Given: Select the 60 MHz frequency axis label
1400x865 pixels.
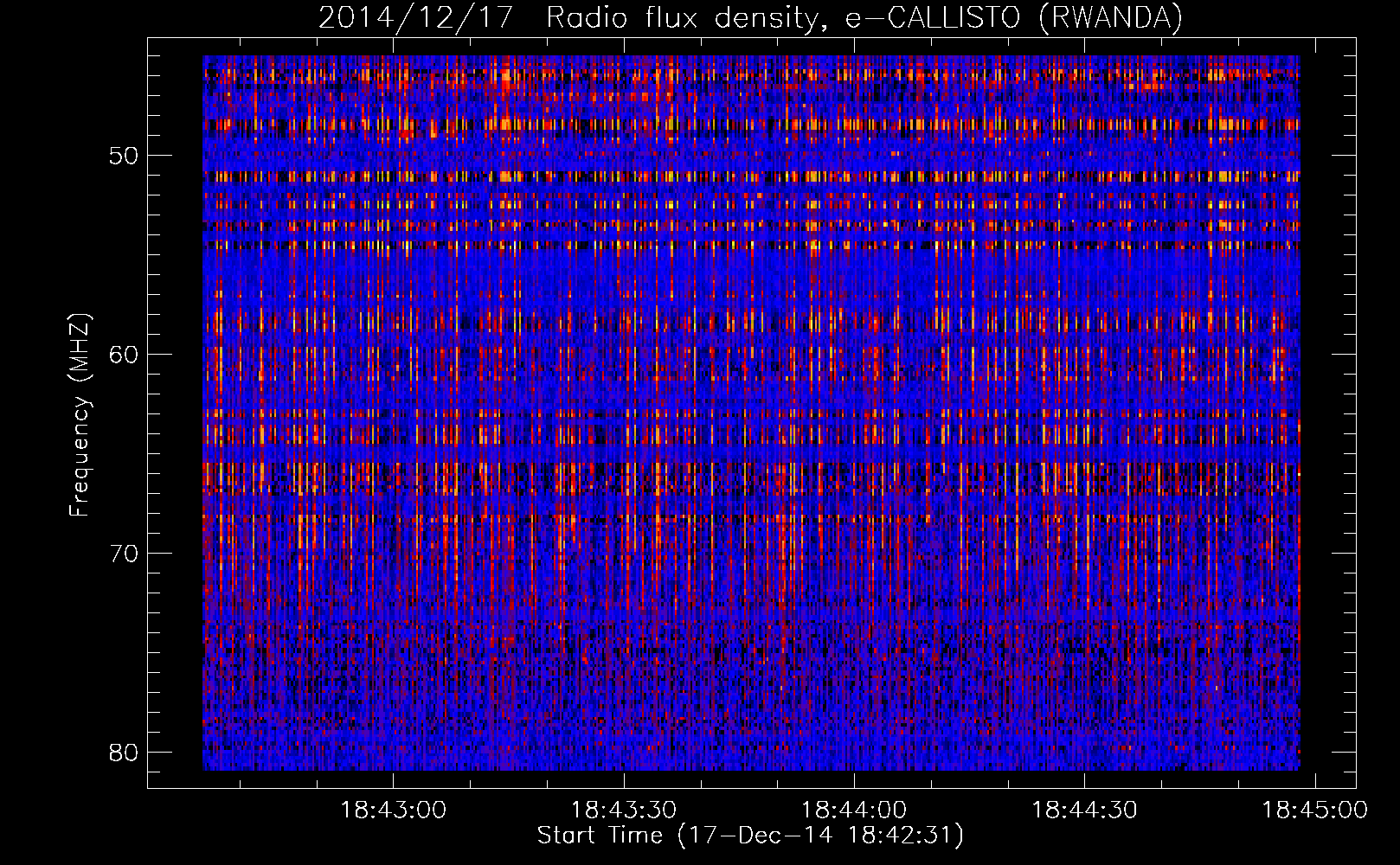Looking at the screenshot, I should click(125, 355).
